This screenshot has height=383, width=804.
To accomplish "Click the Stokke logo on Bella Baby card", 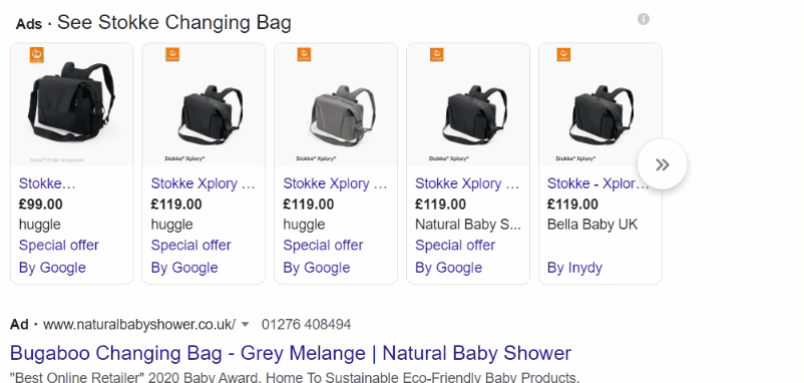I will pos(564,54).
